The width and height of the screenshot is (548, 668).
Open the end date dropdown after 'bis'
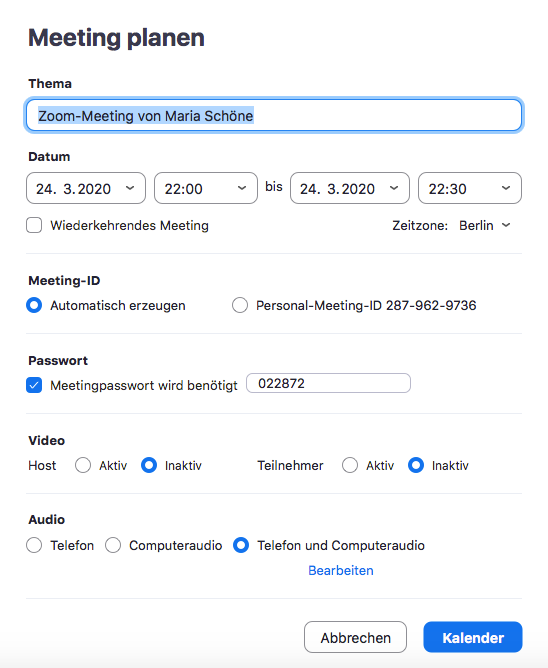pyautogui.click(x=349, y=188)
